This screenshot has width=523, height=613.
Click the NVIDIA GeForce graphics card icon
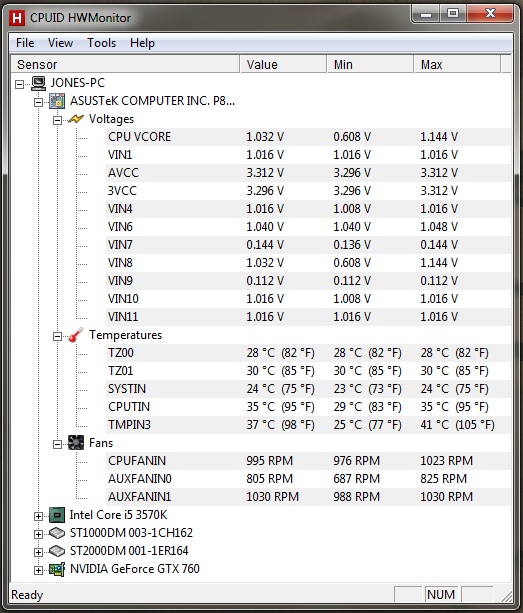(x=57, y=569)
